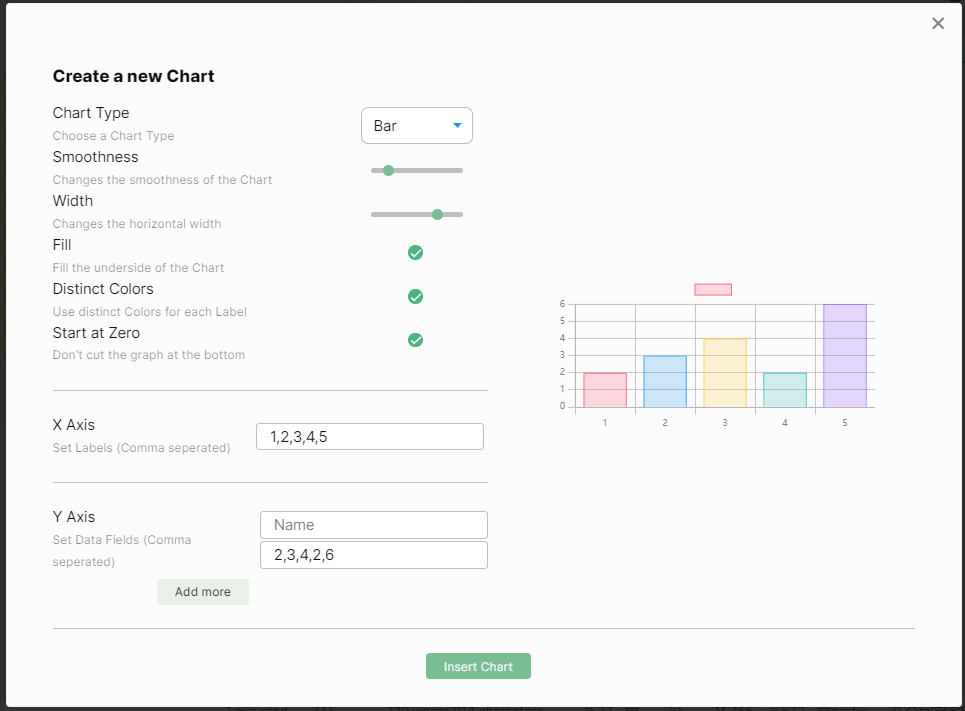Click the yellow bar labeled 3
Screen dimensions: 965x711
(x=725, y=373)
